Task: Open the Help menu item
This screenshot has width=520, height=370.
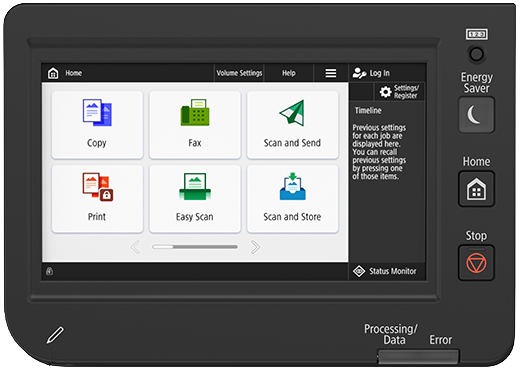Action: coord(289,73)
